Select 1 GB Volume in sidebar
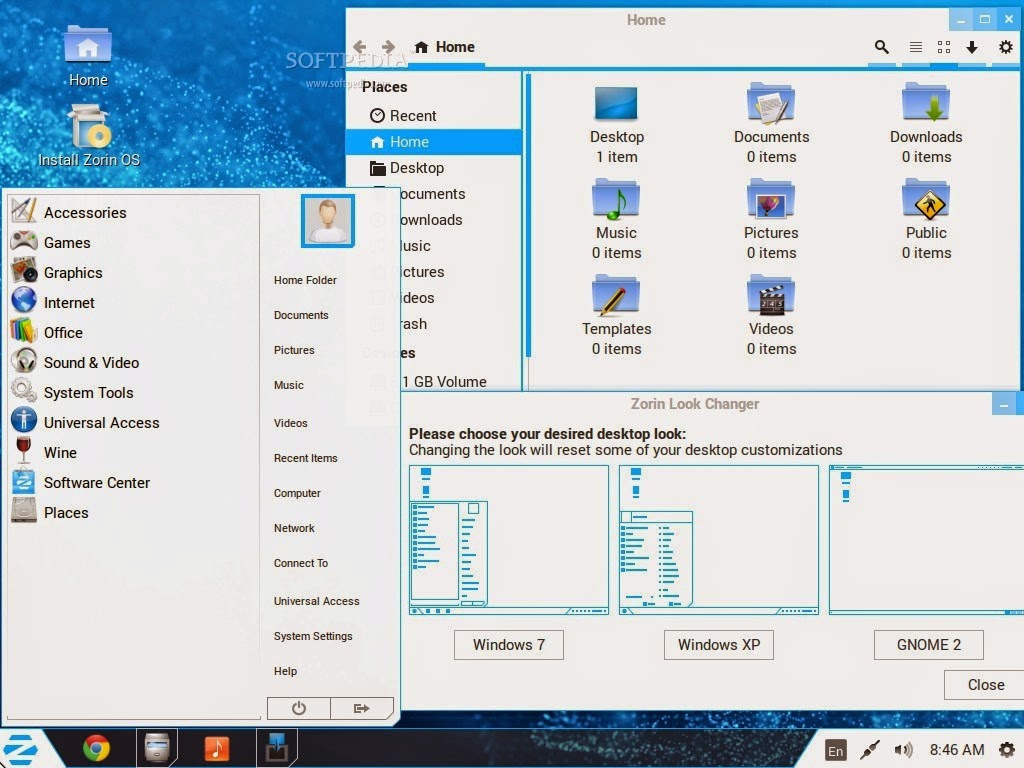Screen dimensions: 1024x768 (444, 381)
